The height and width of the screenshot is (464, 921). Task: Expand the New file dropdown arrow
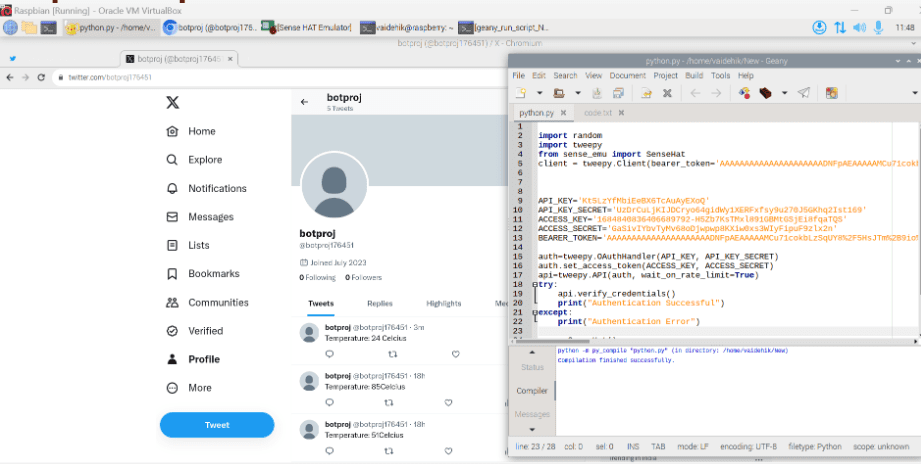[539, 93]
